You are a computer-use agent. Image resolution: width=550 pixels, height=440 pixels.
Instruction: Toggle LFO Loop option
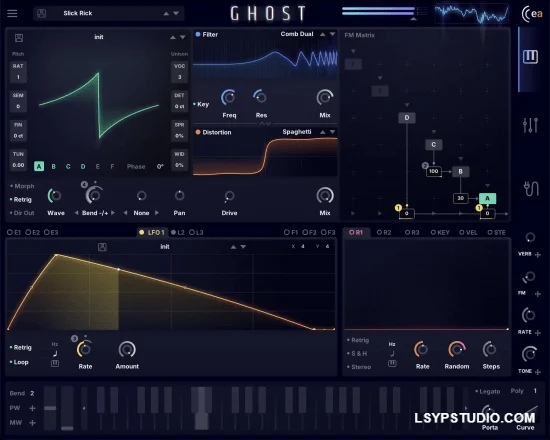(19, 362)
